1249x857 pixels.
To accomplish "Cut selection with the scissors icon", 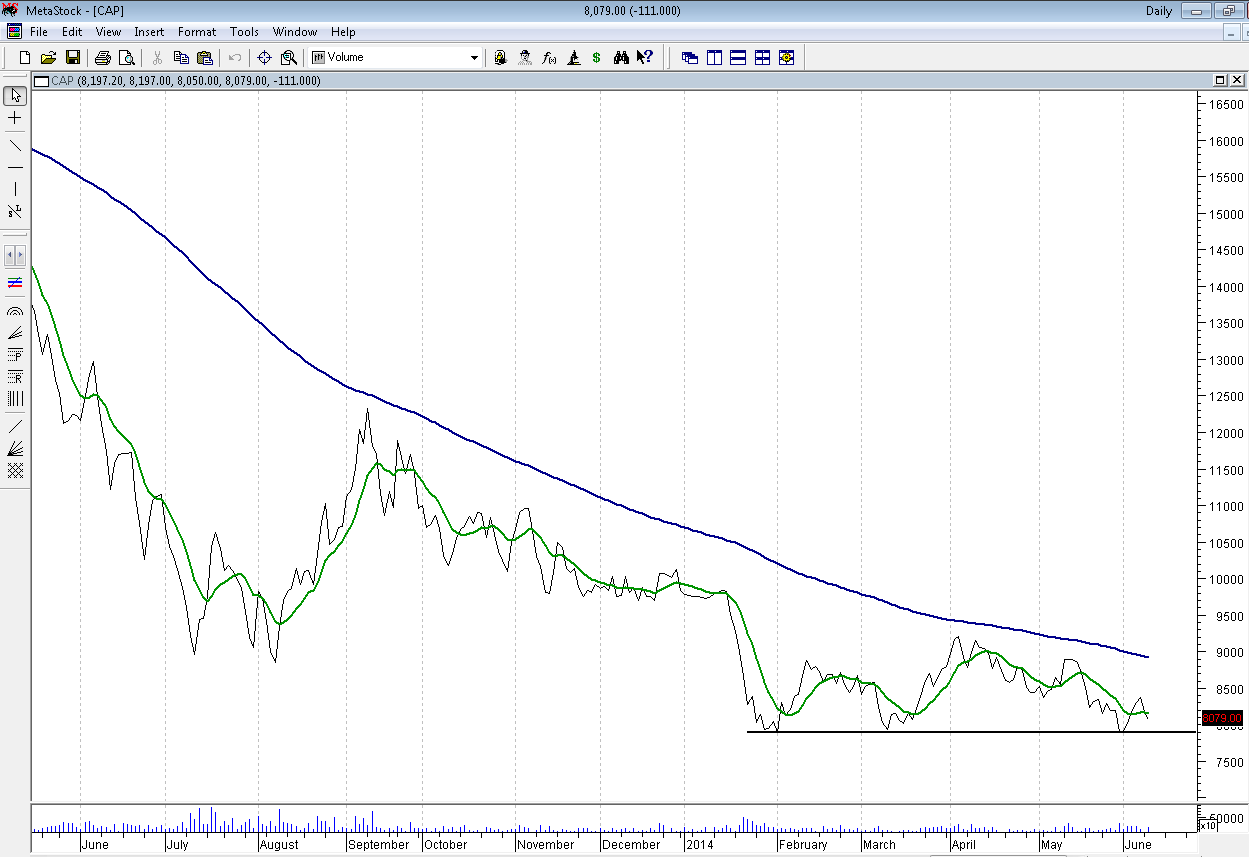I will coord(157,58).
